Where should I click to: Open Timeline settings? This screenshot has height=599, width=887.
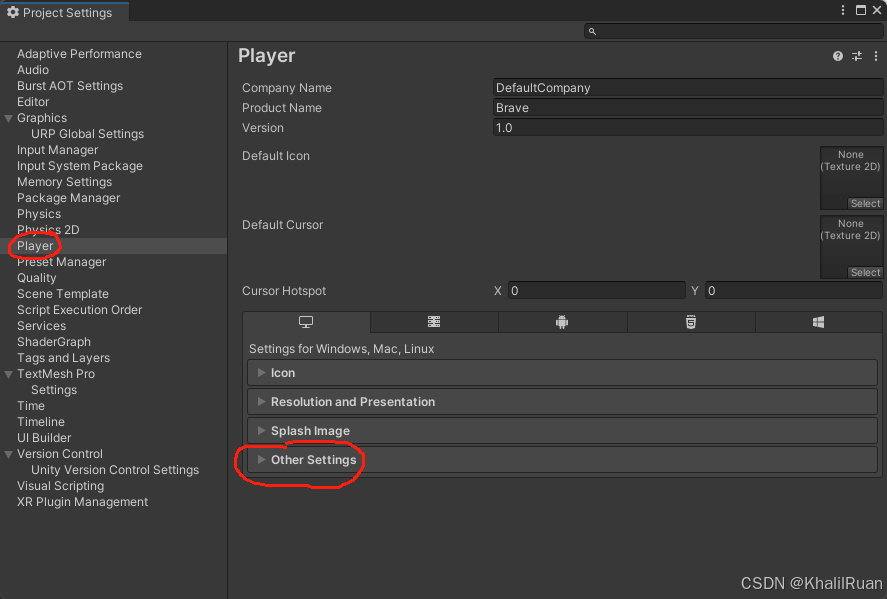pos(41,422)
